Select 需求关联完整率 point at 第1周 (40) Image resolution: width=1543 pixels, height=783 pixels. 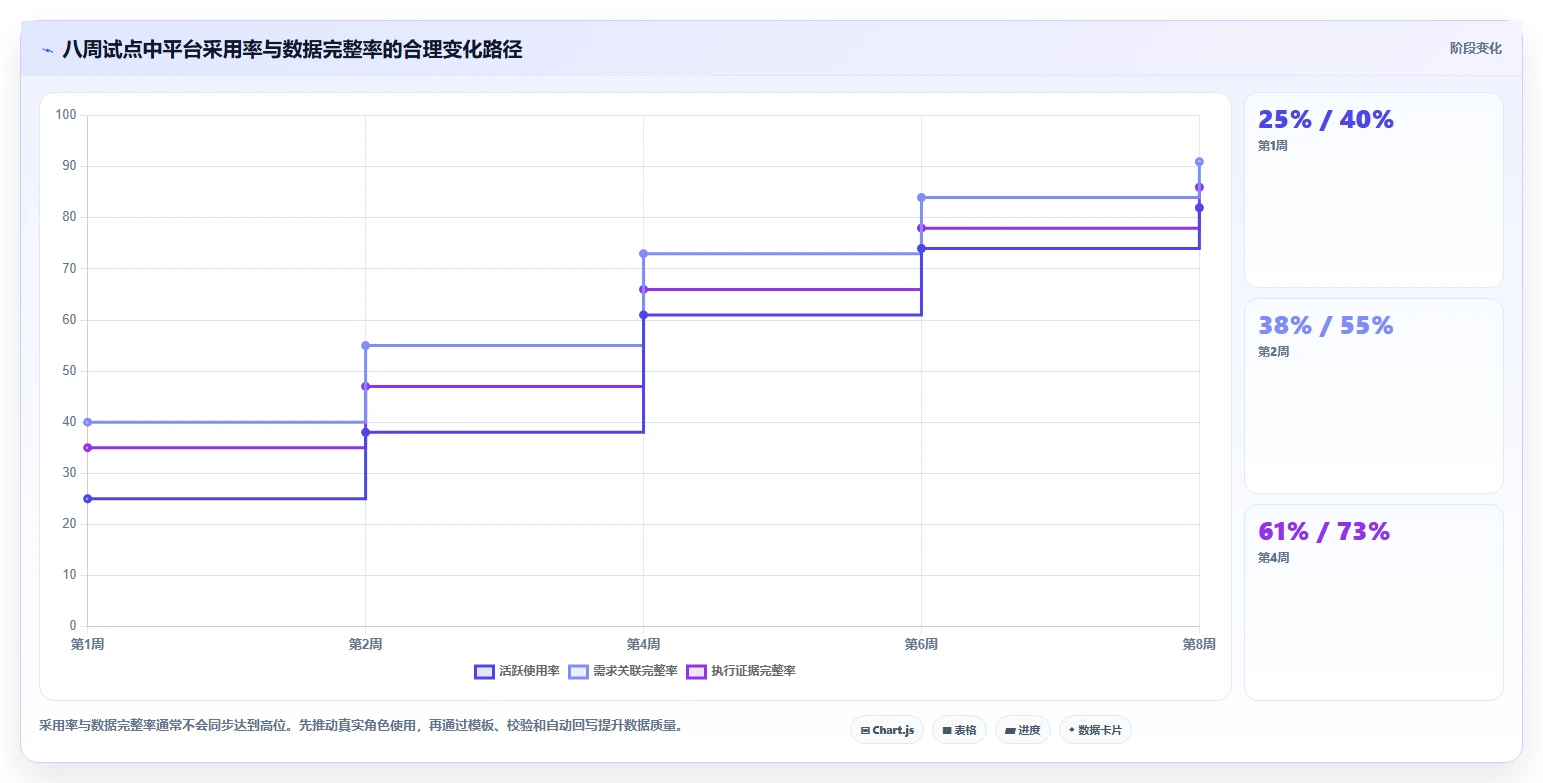pyautogui.click(x=88, y=422)
